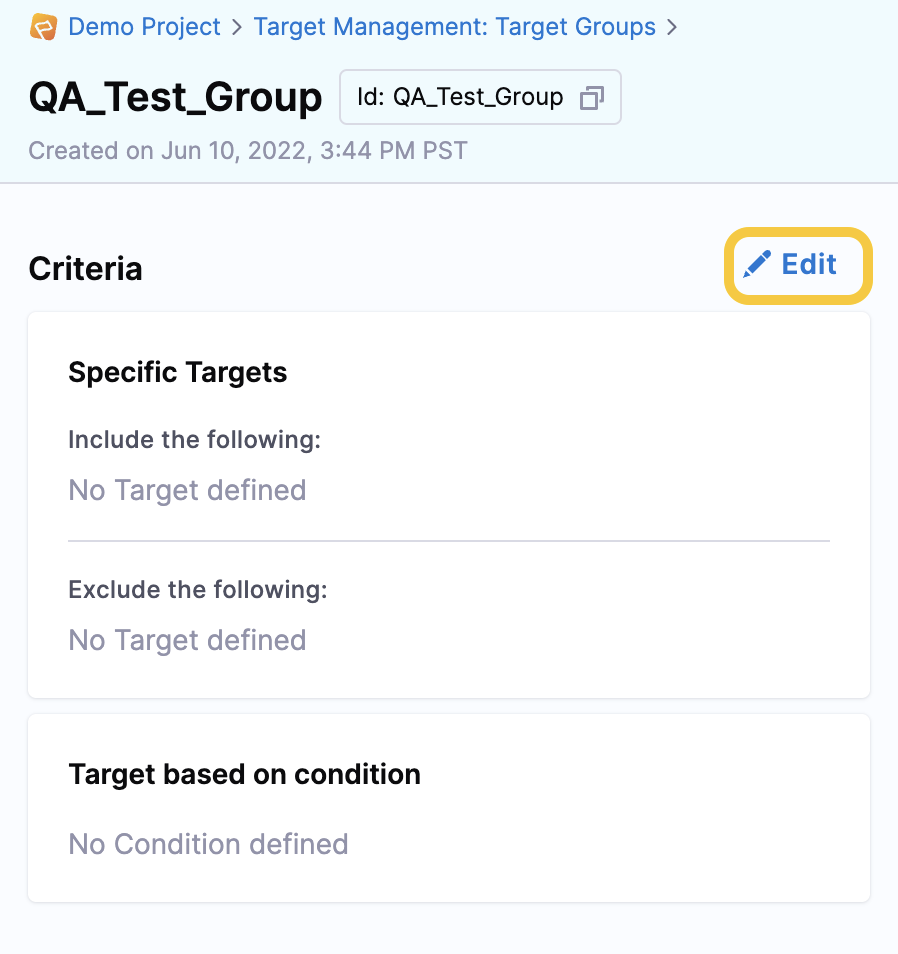Click the chevron after Demo Project
This screenshot has height=954, width=898.
click(235, 27)
